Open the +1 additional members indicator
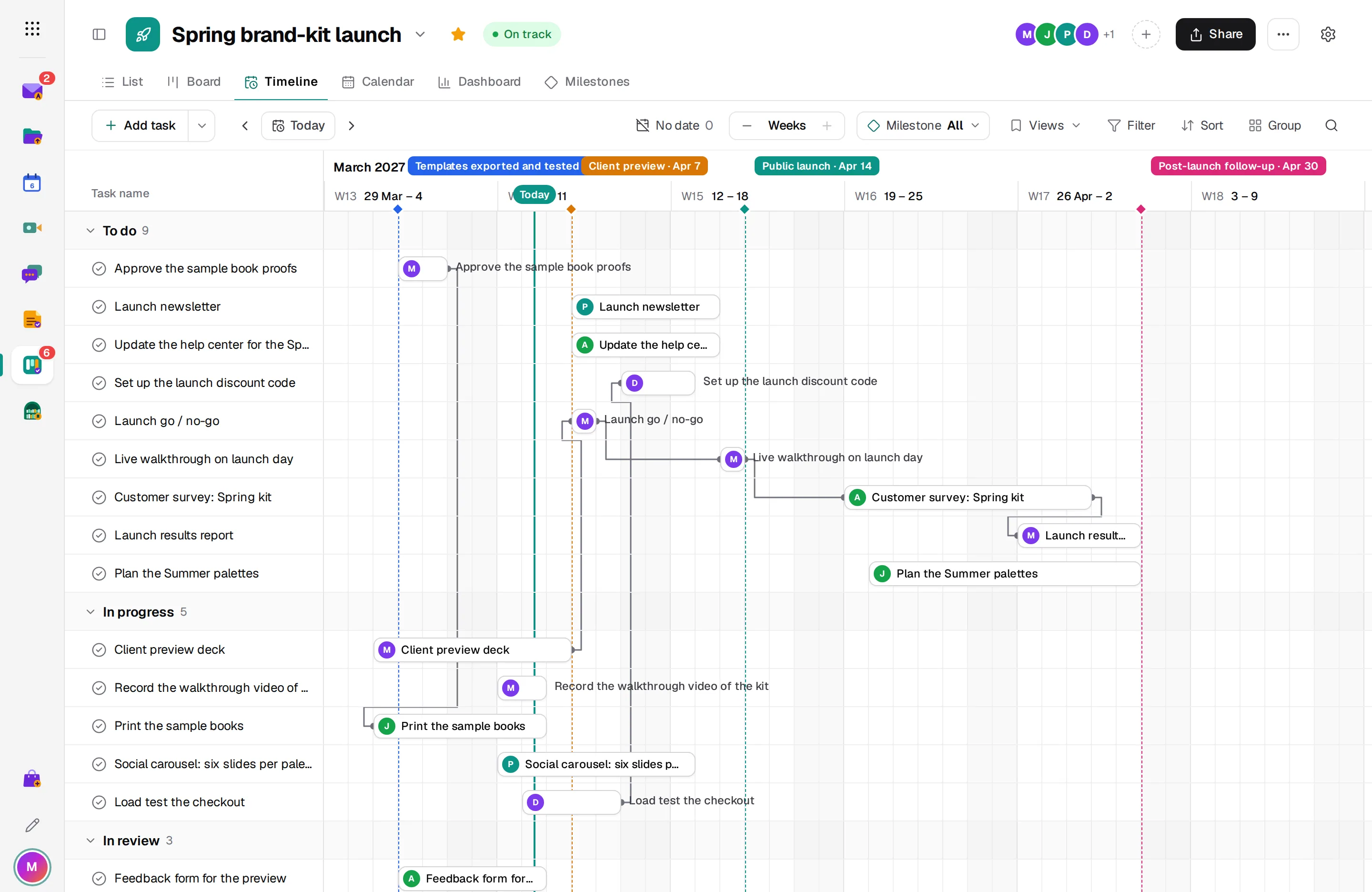This screenshot has height=892, width=1372. coord(1109,34)
